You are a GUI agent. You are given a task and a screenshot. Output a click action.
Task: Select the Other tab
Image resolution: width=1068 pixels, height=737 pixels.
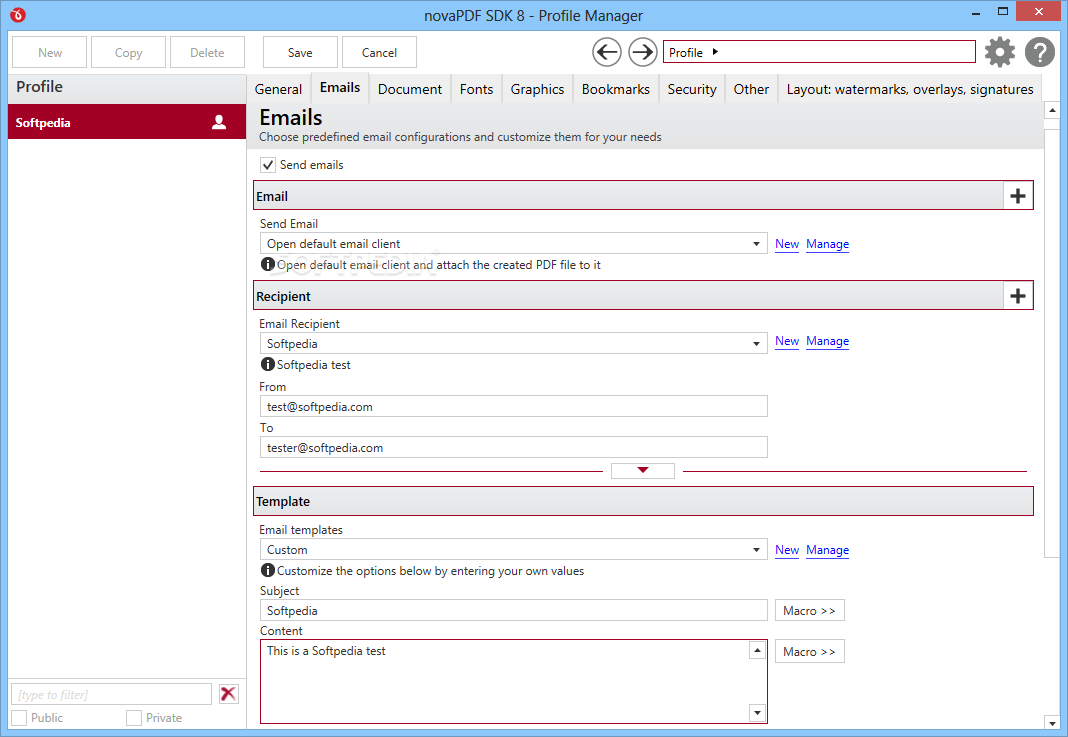pyautogui.click(x=751, y=89)
